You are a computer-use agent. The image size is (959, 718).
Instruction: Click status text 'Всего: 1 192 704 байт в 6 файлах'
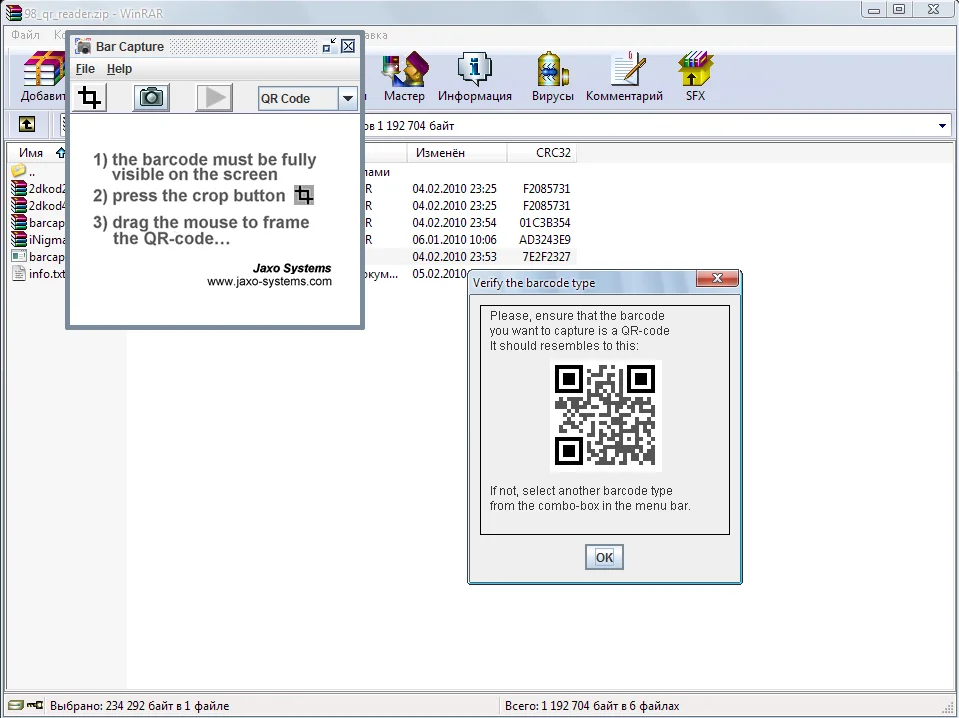click(x=592, y=706)
